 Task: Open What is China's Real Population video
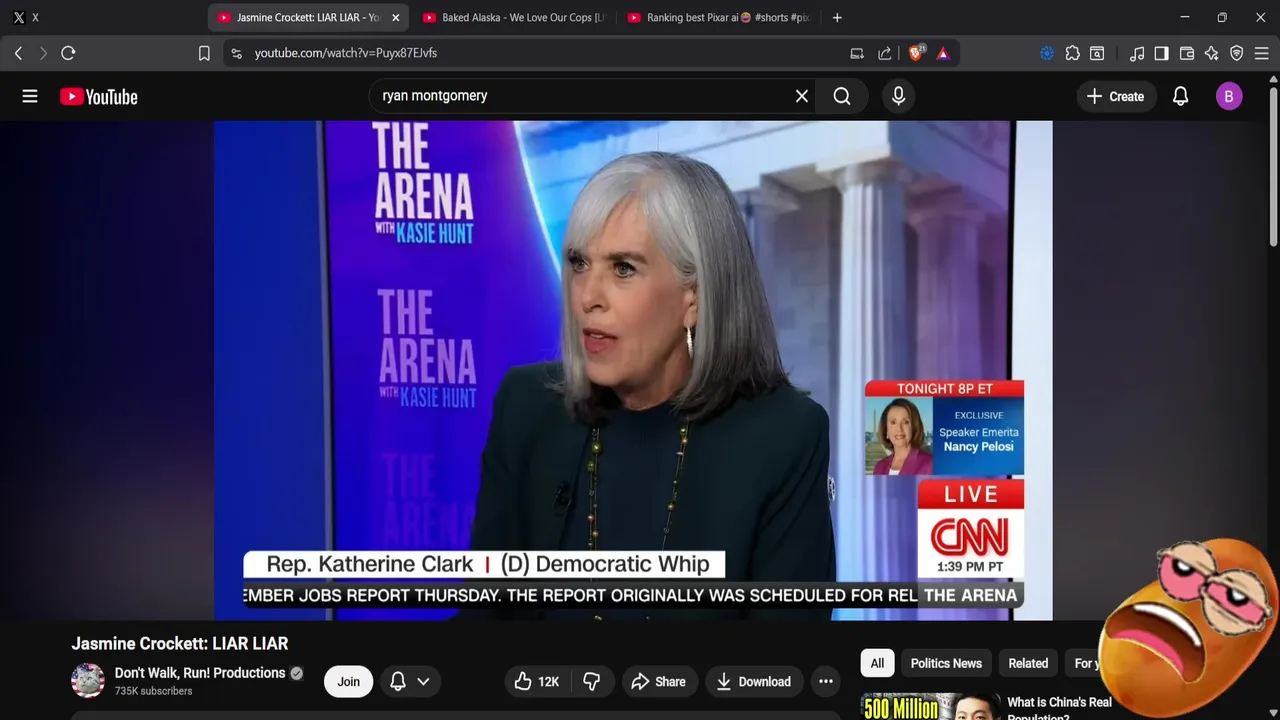click(1059, 709)
